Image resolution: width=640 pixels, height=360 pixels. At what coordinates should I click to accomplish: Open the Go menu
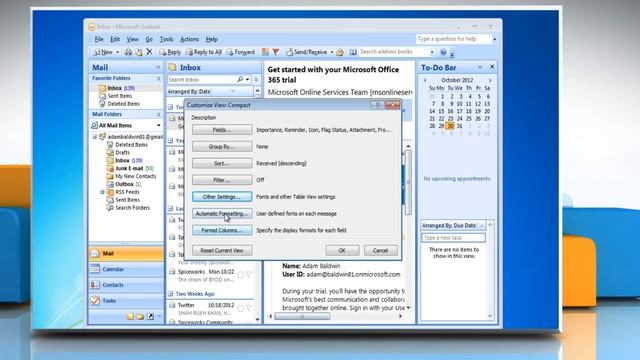(x=149, y=39)
